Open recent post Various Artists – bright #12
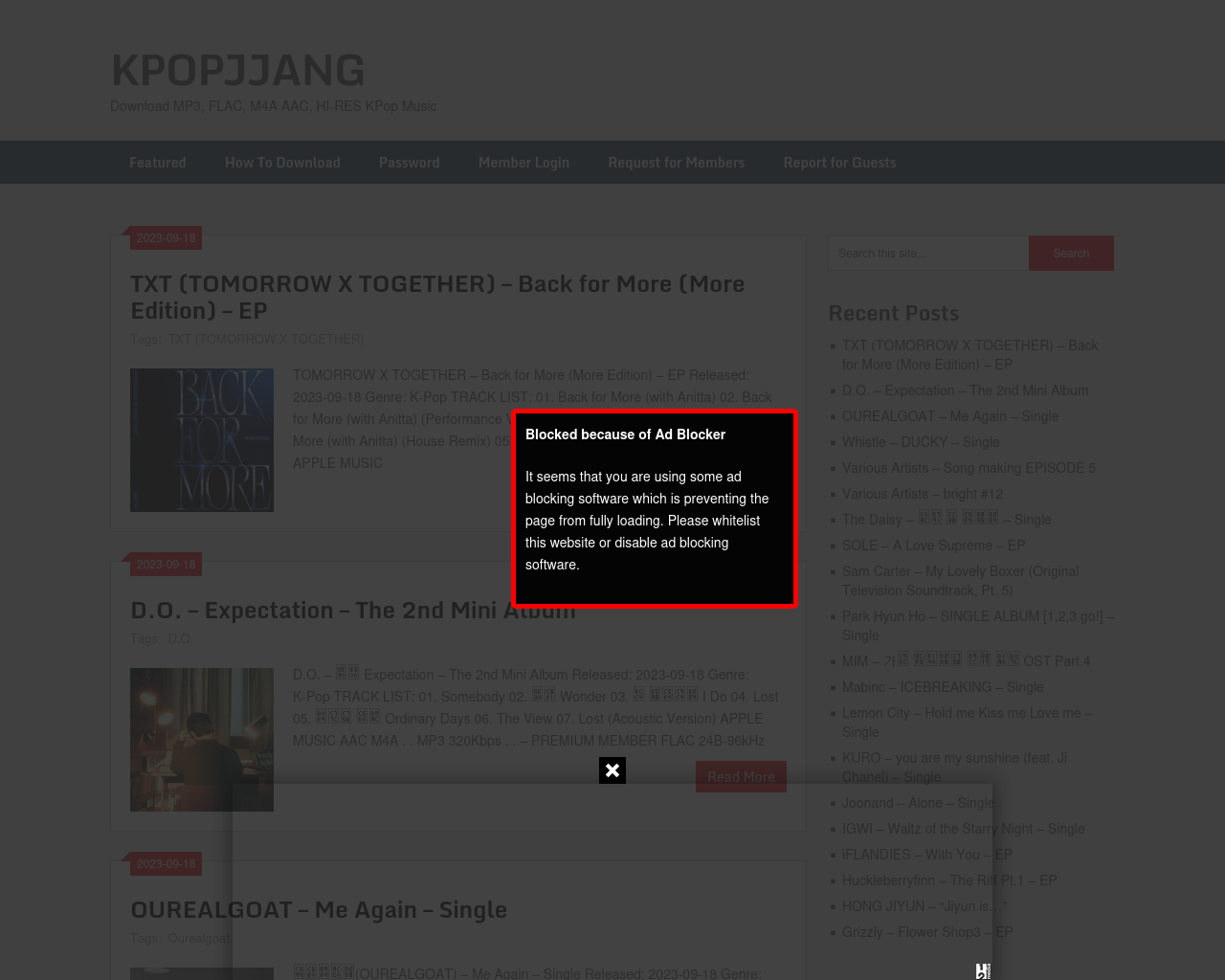1225x980 pixels. (x=923, y=494)
